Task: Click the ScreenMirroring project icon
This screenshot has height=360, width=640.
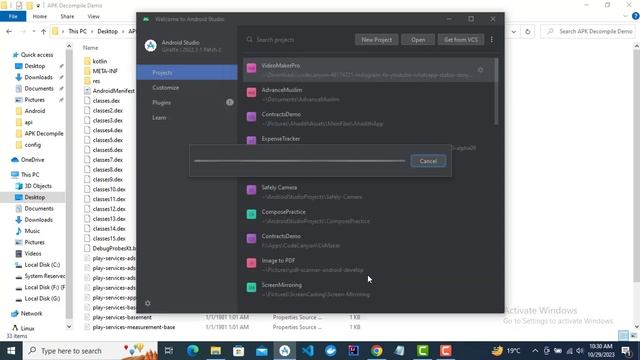Action: [251, 287]
